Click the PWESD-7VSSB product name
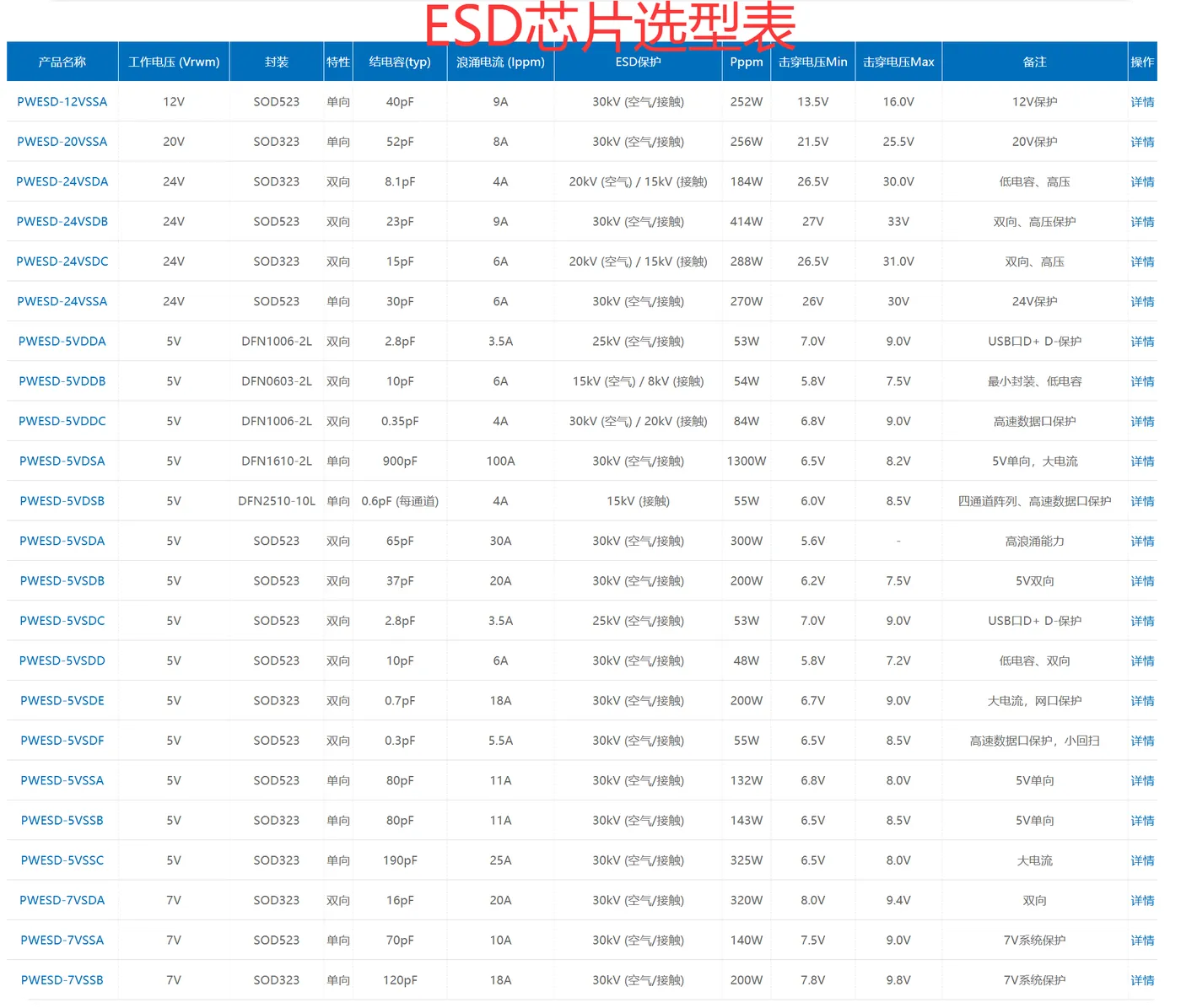This screenshot has height=1008, width=1181. [x=62, y=980]
